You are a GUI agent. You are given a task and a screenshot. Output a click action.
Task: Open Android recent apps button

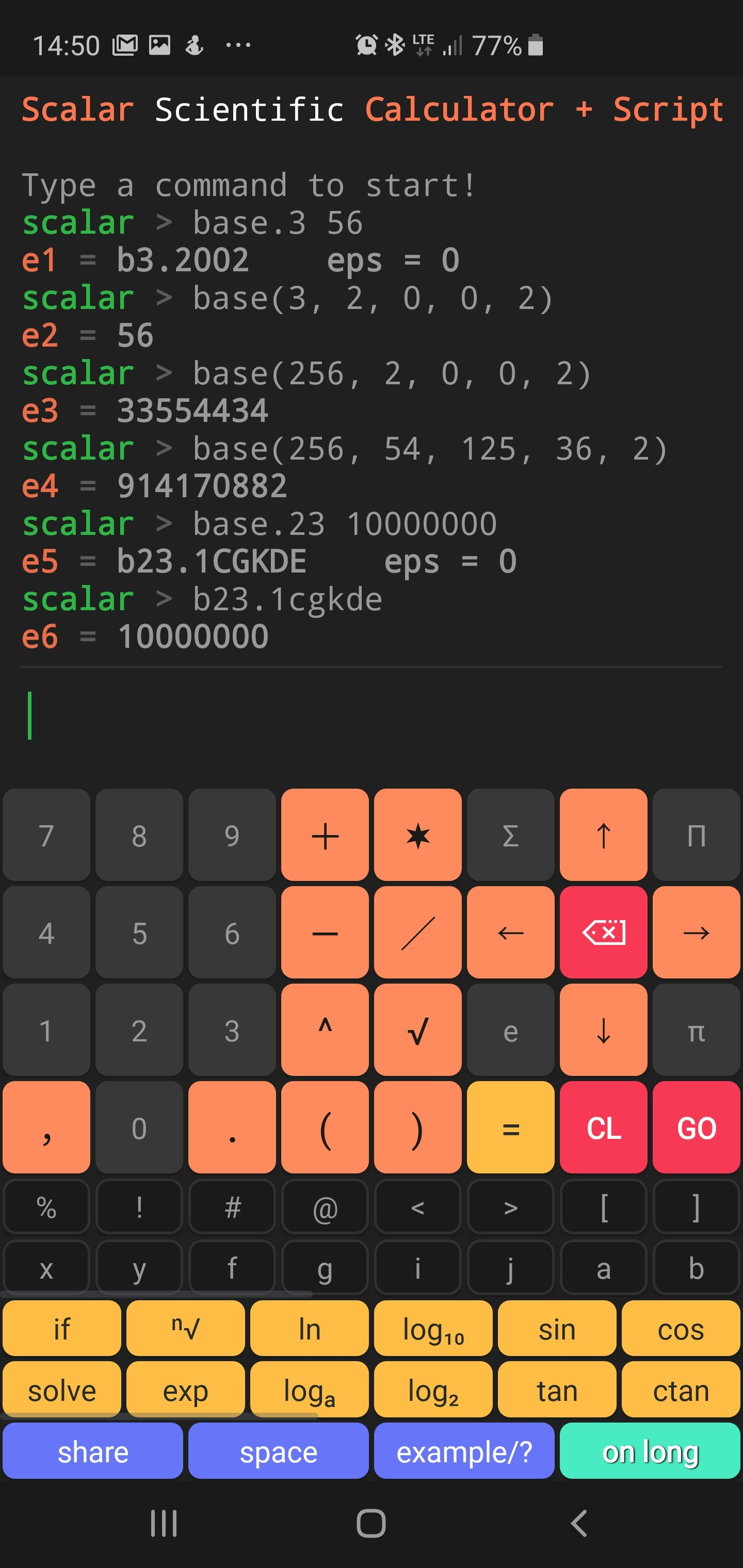[x=164, y=1523]
